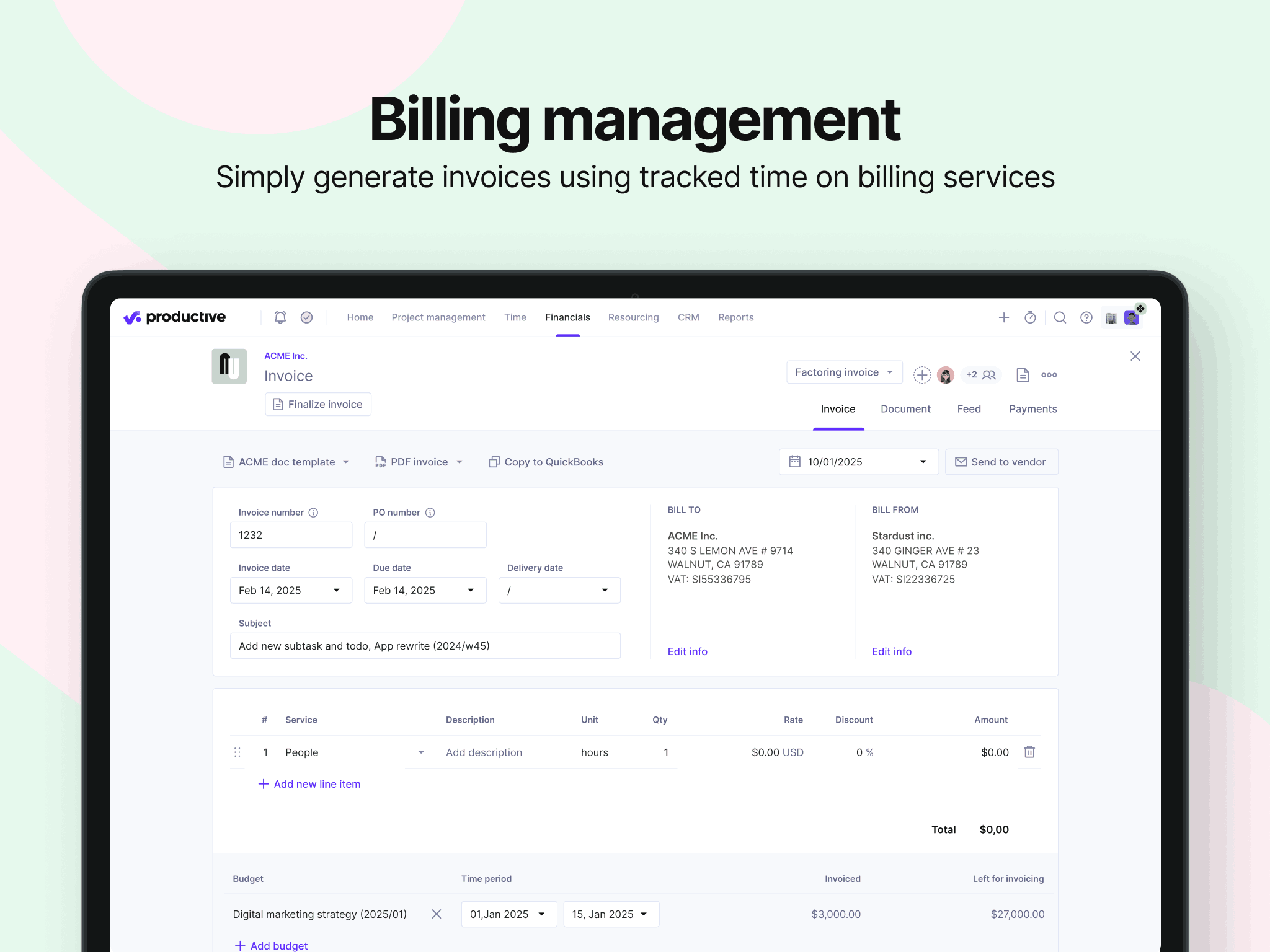This screenshot has width=1270, height=952.
Task: Click the Send to vendor button
Action: coord(1001,462)
